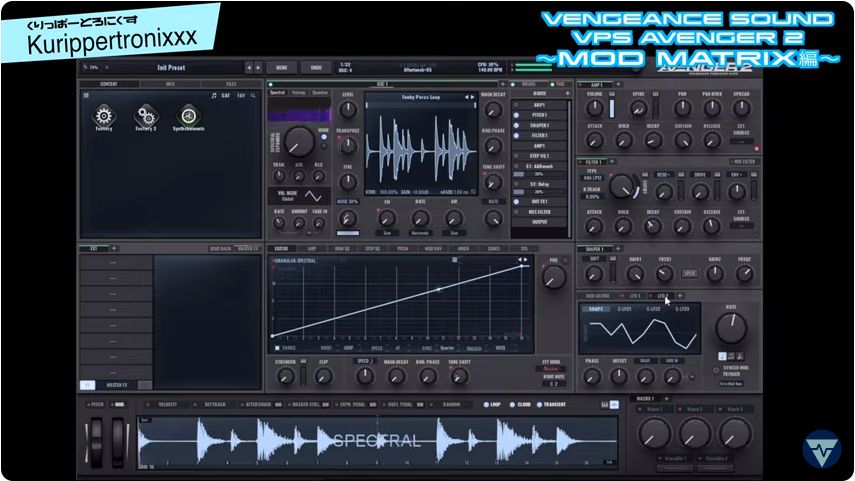The height and width of the screenshot is (481, 855).
Task: Toggle PITCH1 route enable dot
Action: [x=516, y=115]
